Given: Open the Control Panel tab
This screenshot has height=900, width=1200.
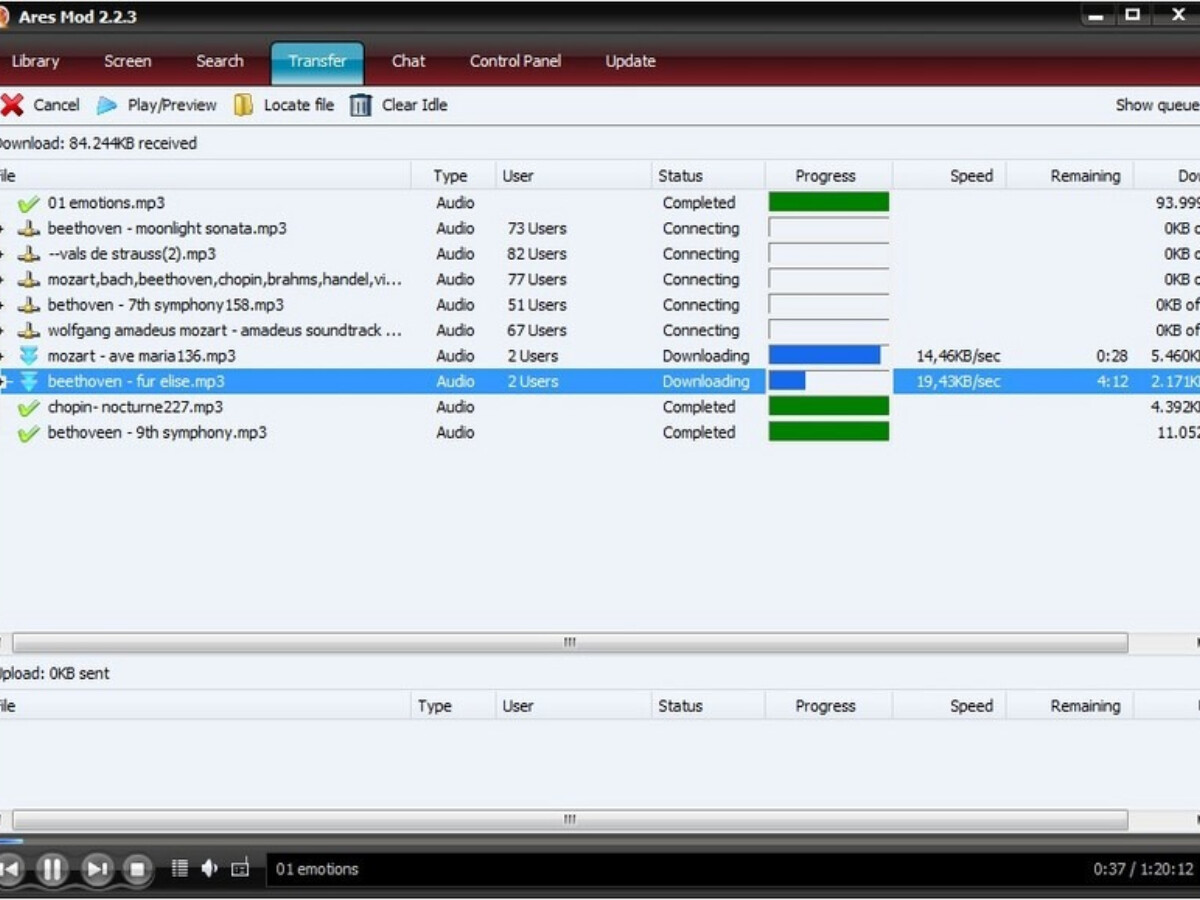Looking at the screenshot, I should point(515,61).
